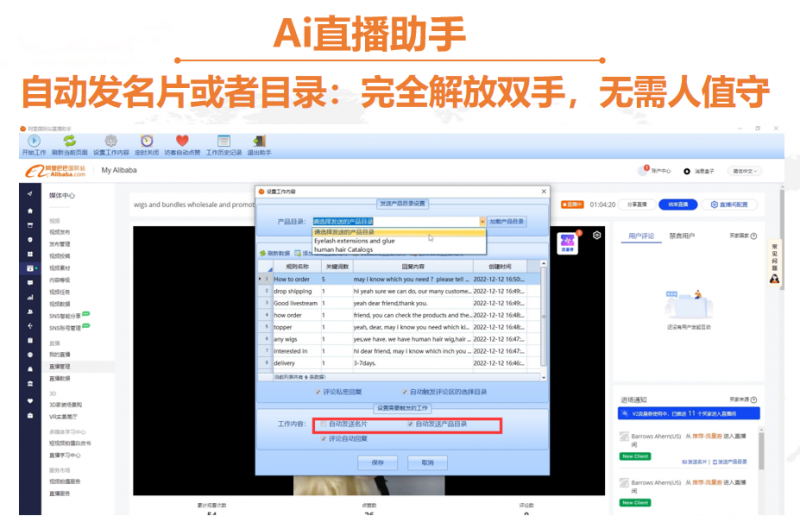
Task: Click the 退出助手 exit door icon
Action: (x=259, y=141)
